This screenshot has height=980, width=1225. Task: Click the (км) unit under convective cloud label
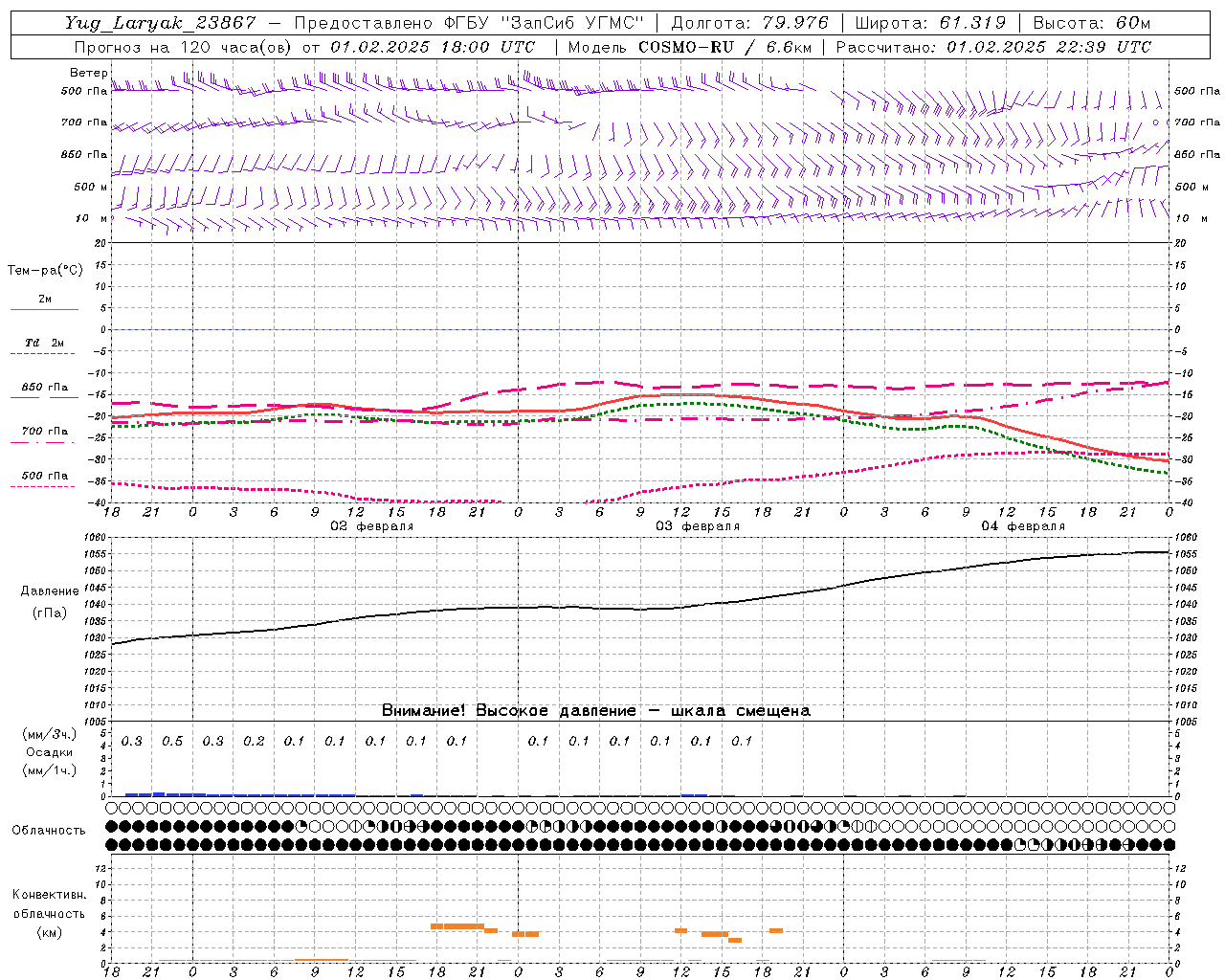click(x=50, y=933)
